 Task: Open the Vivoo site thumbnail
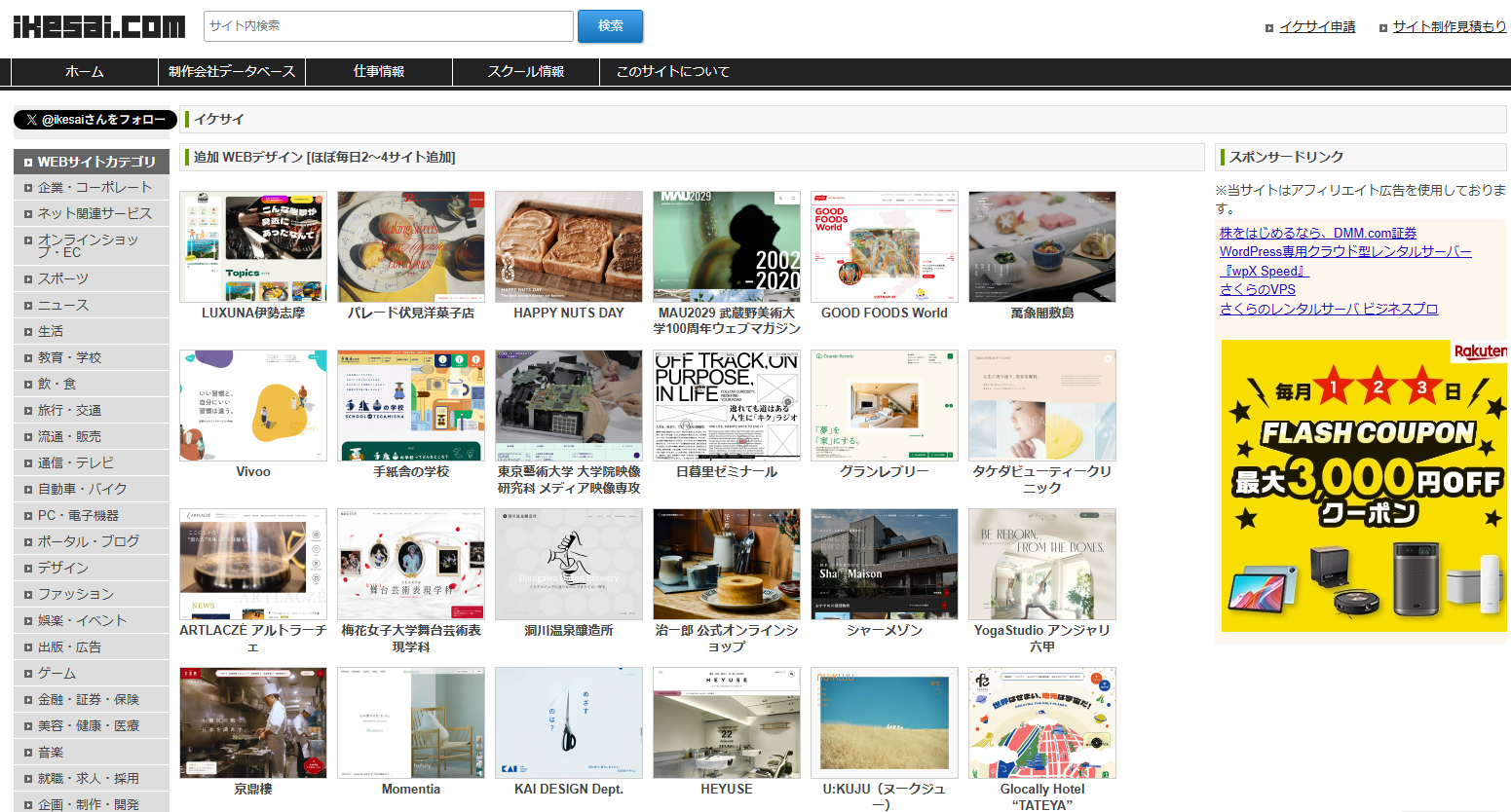point(253,406)
